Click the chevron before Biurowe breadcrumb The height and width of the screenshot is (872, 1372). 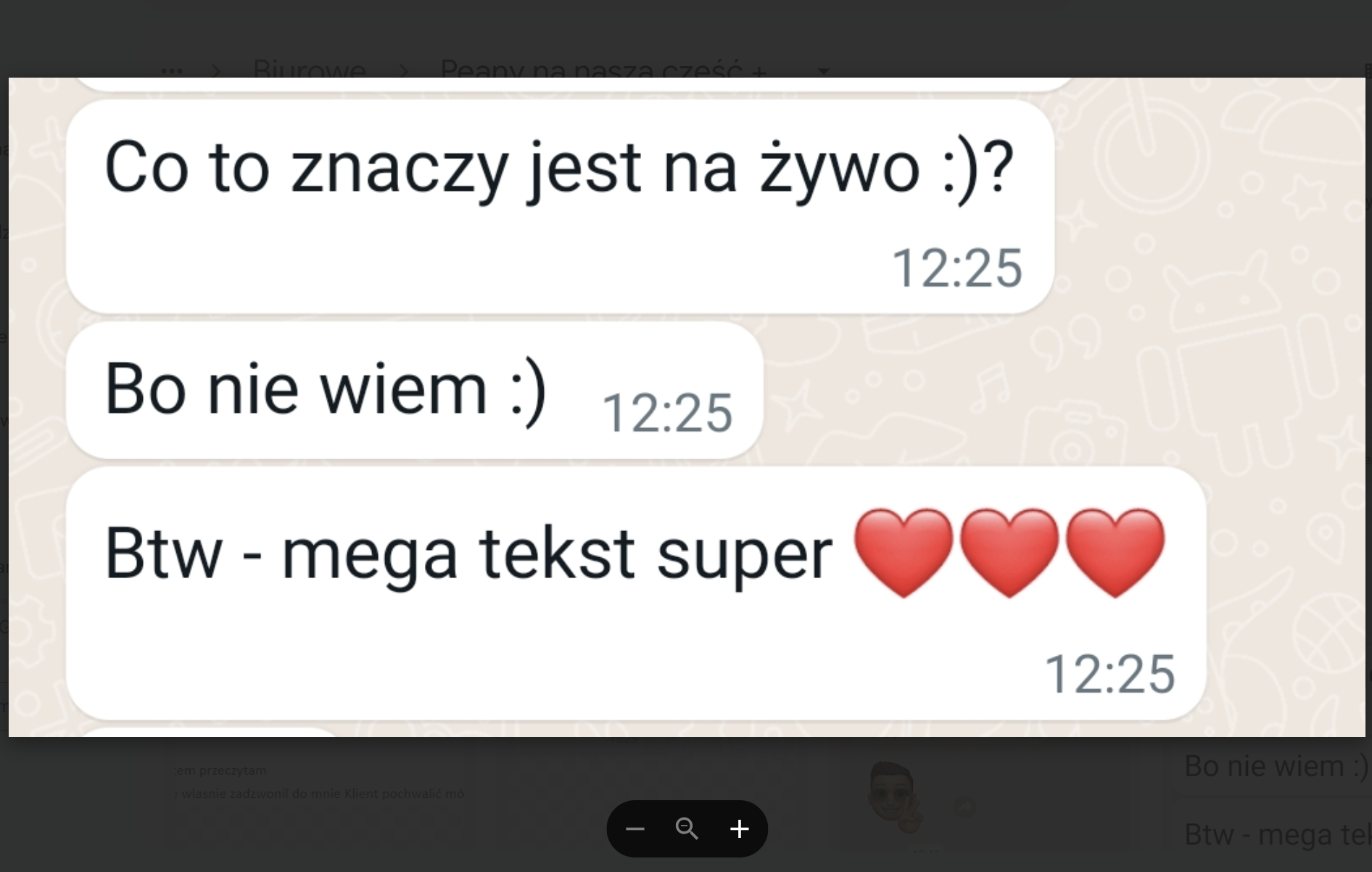(215, 71)
